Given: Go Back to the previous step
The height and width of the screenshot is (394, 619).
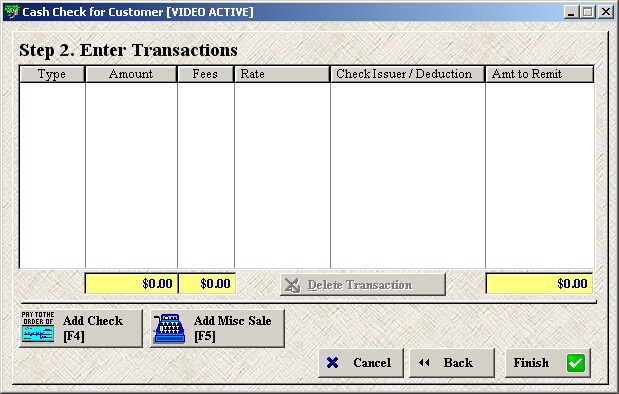Looking at the screenshot, I should [452, 362].
